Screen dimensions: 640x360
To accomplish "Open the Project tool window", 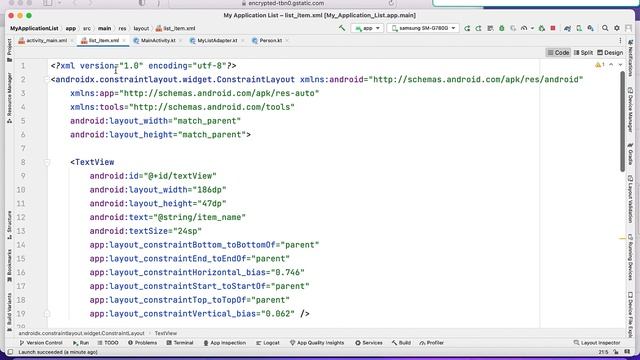I will click(9, 50).
